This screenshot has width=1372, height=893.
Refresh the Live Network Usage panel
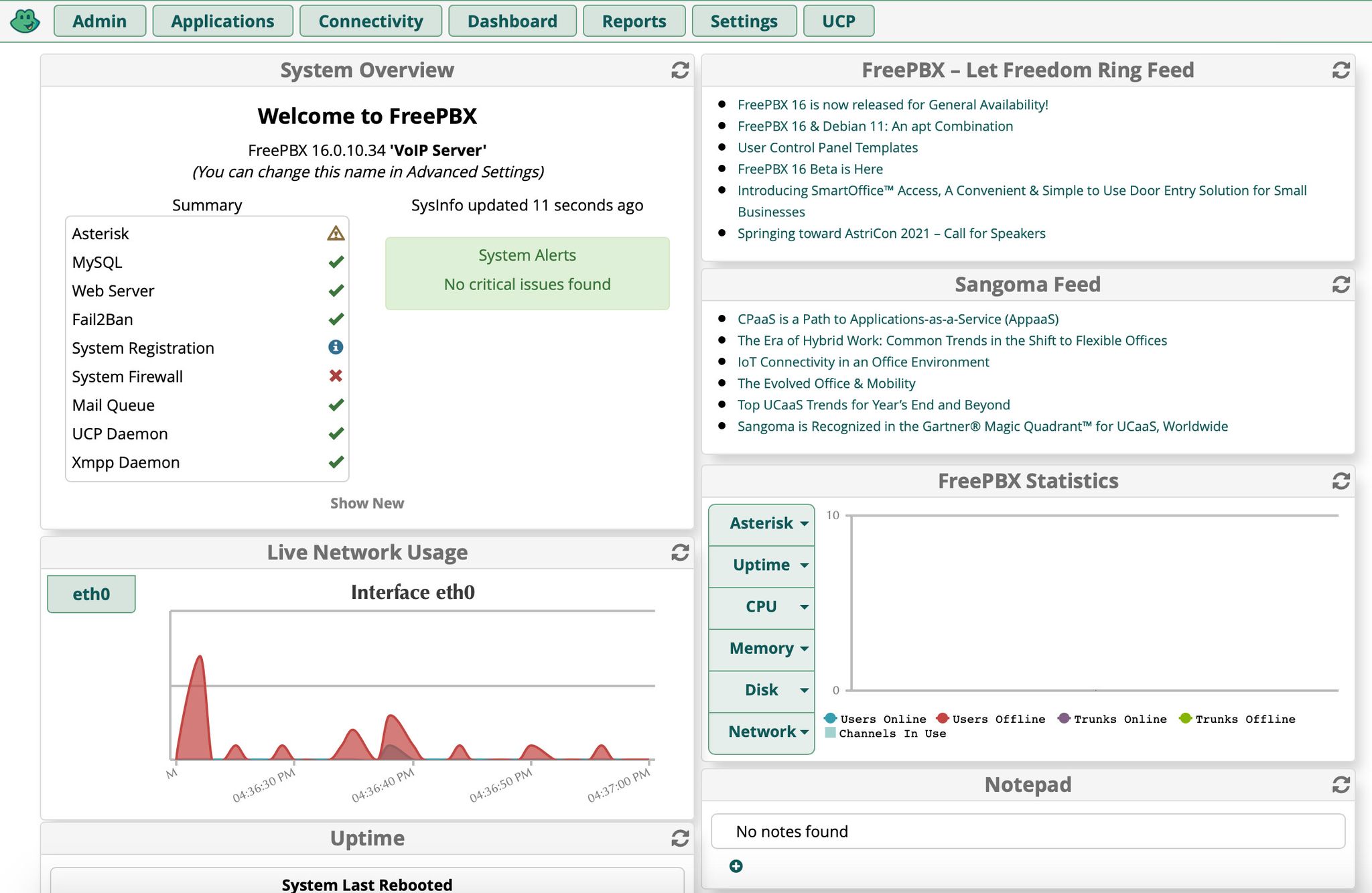(x=680, y=553)
